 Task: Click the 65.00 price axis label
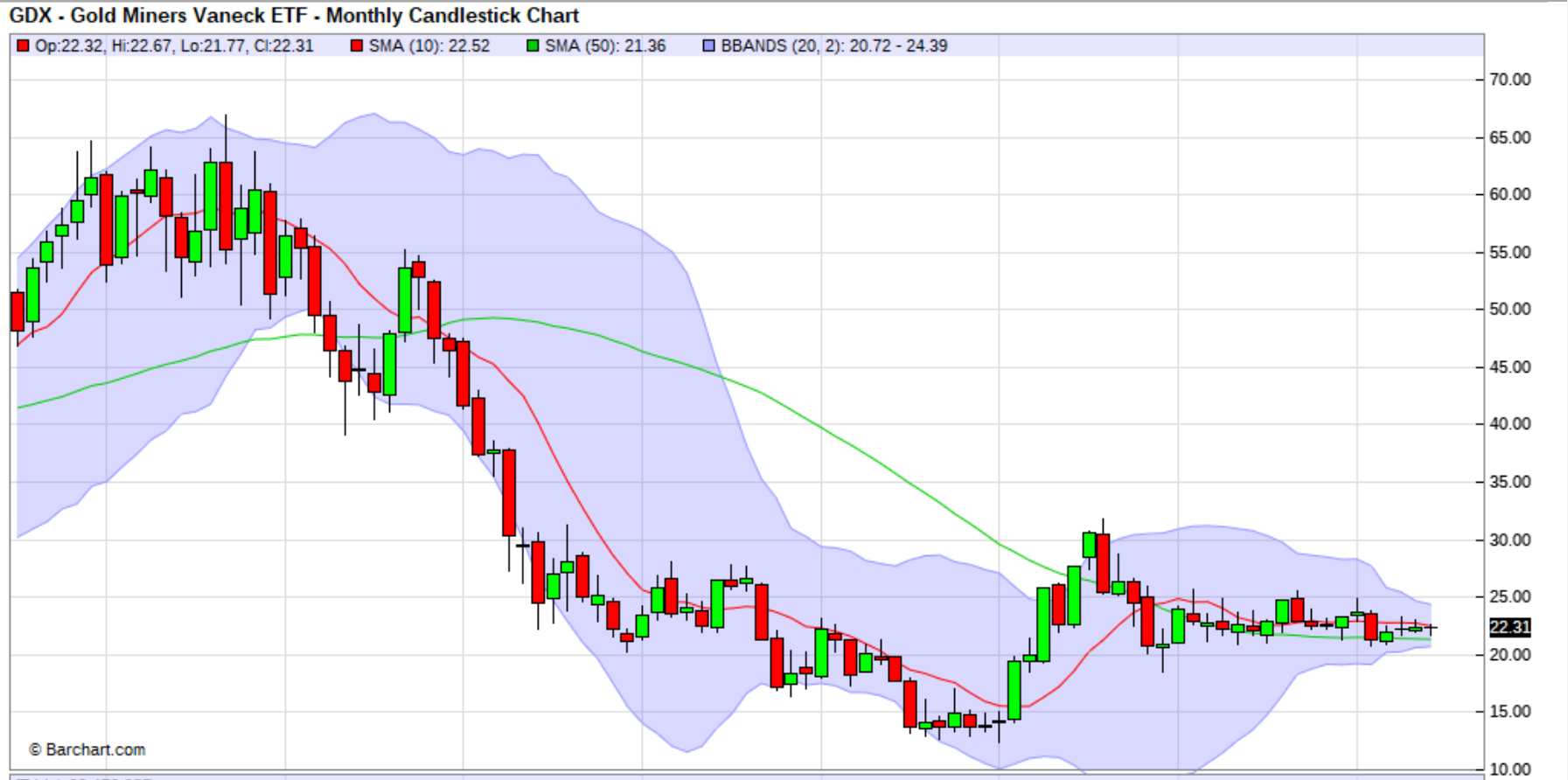(1510, 137)
